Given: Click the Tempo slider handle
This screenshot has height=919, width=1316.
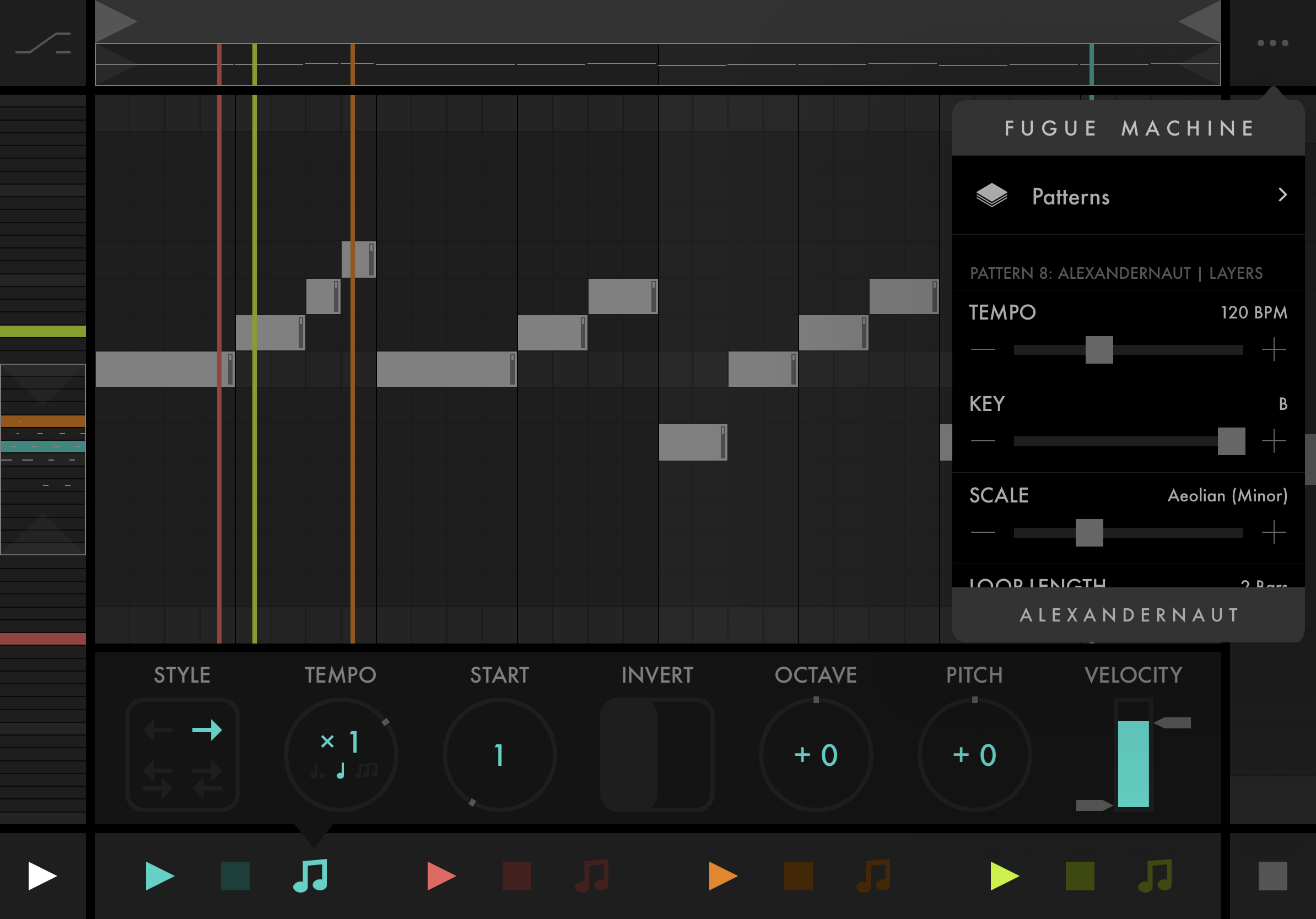Looking at the screenshot, I should [1099, 349].
